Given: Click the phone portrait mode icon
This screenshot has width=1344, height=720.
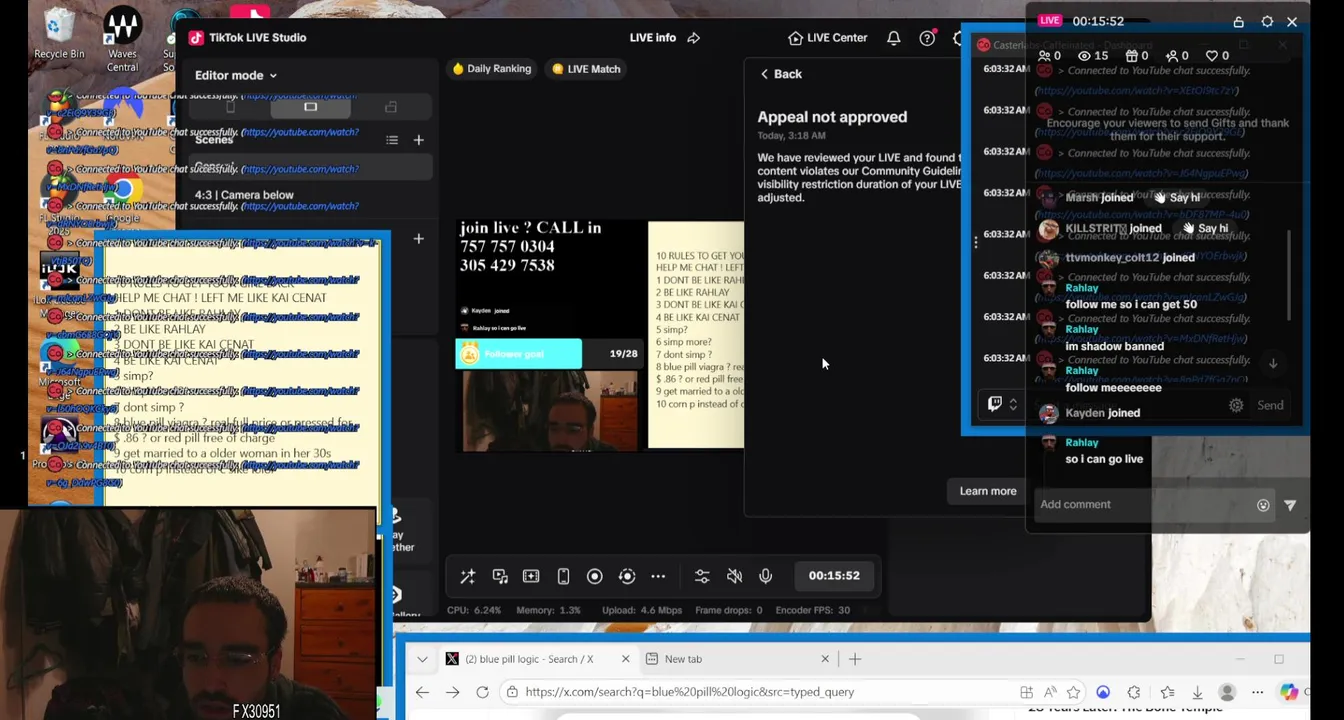Looking at the screenshot, I should click(563, 576).
